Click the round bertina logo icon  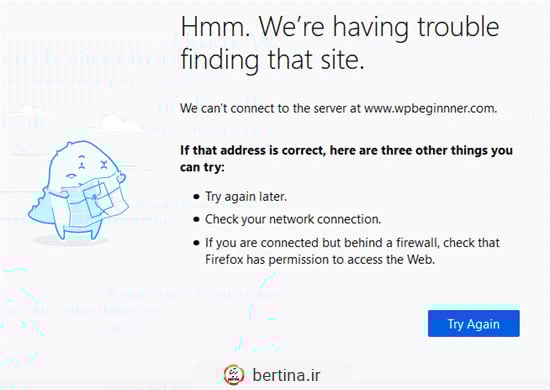click(234, 375)
